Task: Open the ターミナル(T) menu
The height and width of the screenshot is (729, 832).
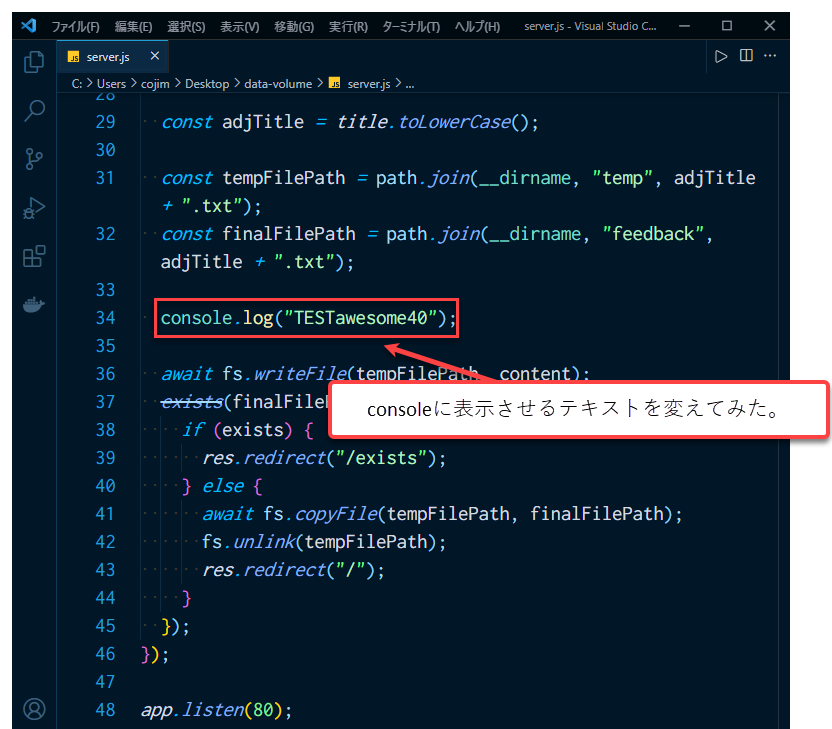Action: pos(411,27)
